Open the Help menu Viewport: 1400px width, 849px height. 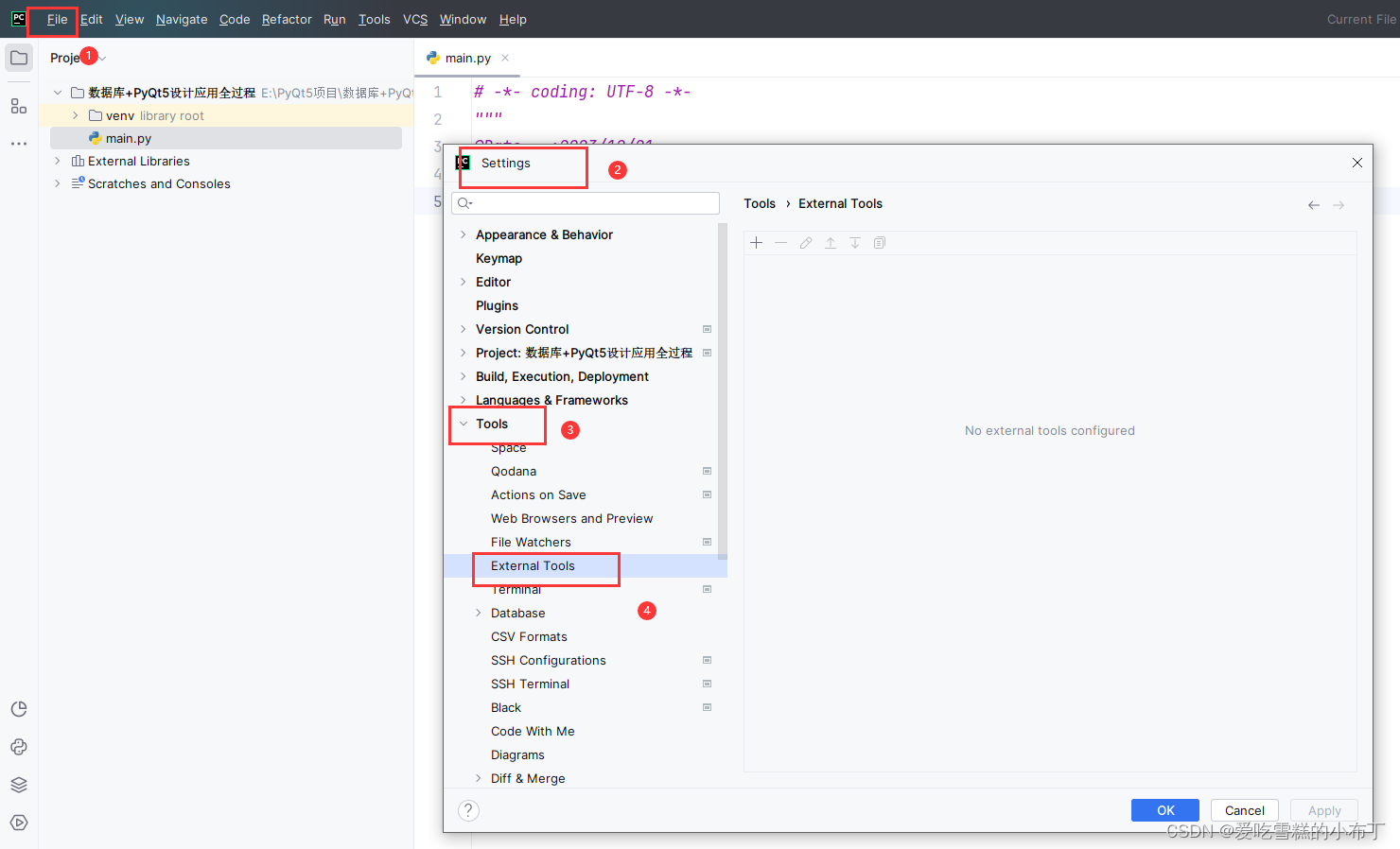513,19
